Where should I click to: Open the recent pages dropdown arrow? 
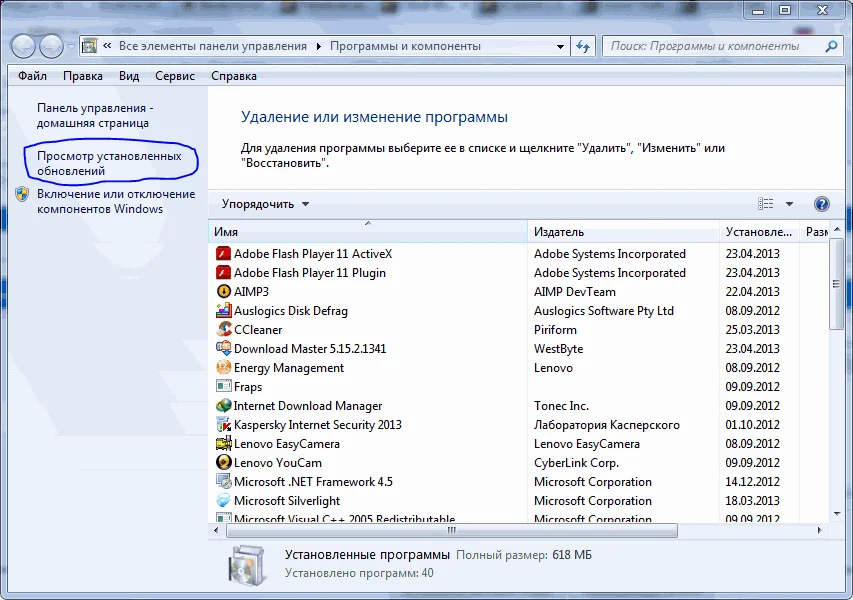71,47
